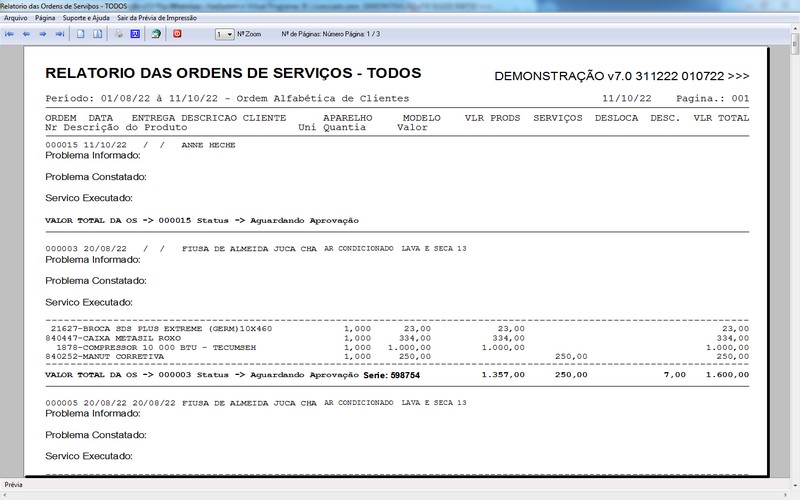Click the DEMONSTRAÇÃO v7.0 text
The width and height of the screenshot is (800, 500).
click(x=621, y=76)
